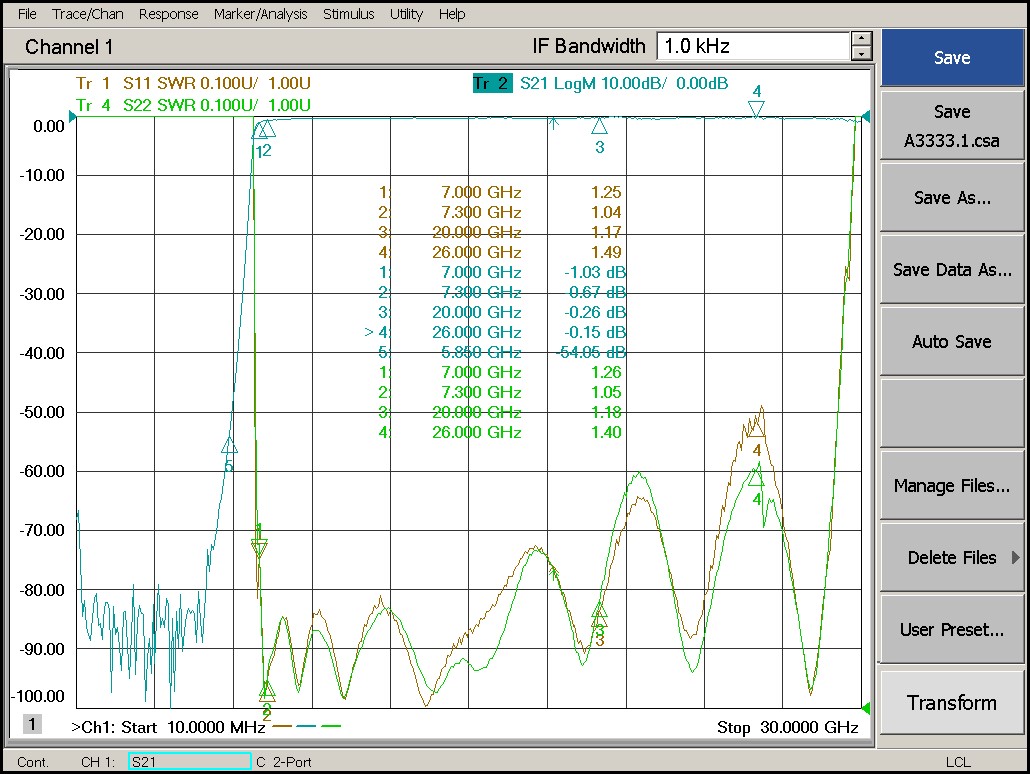Viewport: 1030px width, 774px height.
Task: Click marker 5 on the S21 rising edge
Action: [x=229, y=446]
